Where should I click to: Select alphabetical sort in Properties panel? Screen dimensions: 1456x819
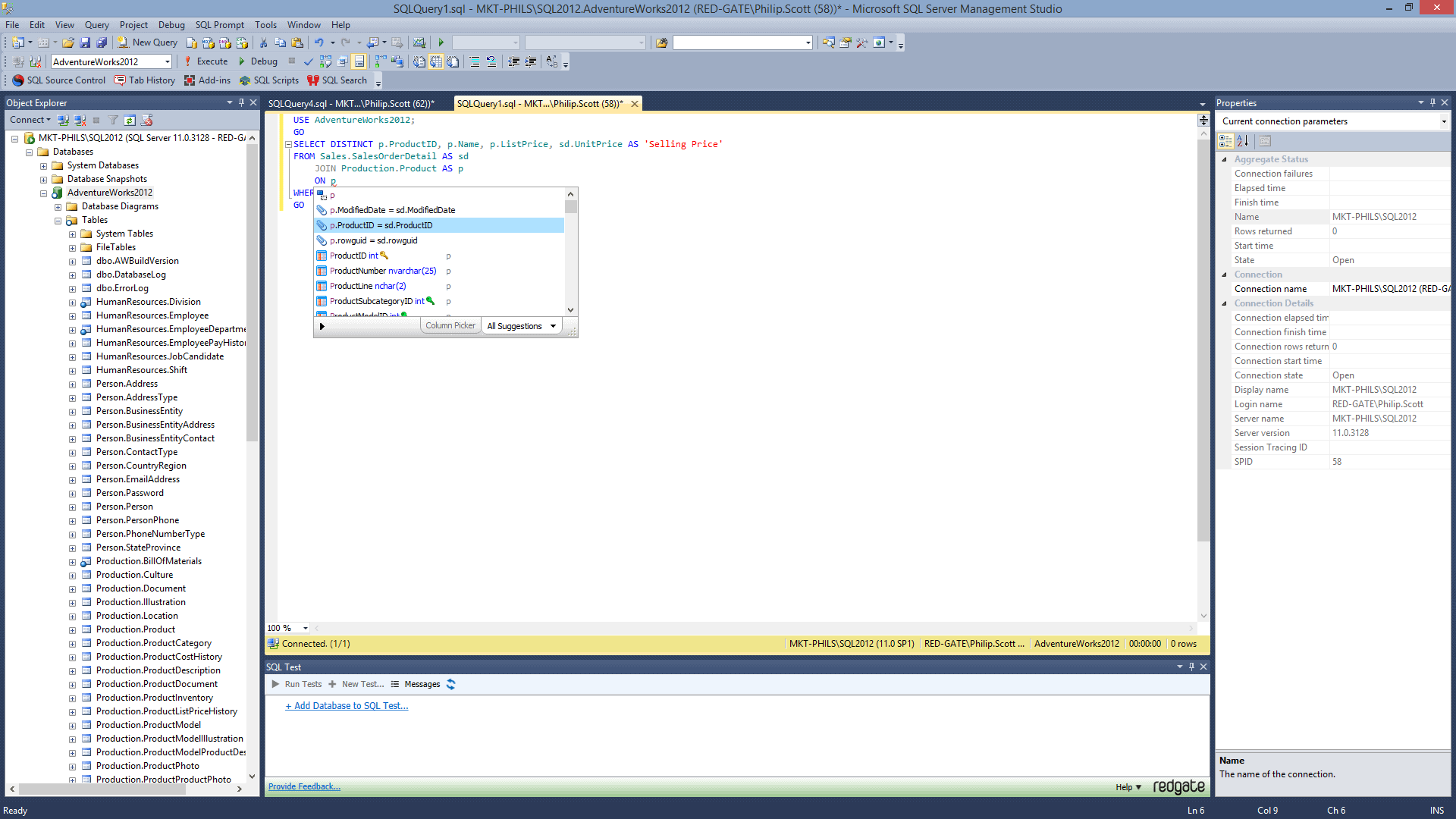click(1243, 140)
